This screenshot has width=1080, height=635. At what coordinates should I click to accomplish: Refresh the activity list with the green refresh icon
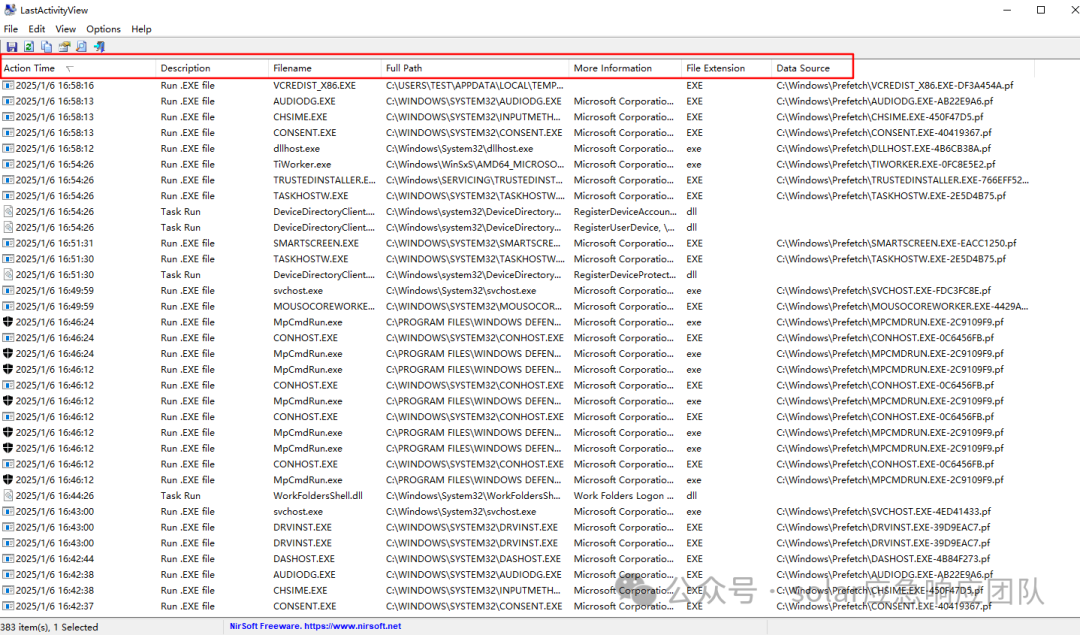(x=28, y=46)
